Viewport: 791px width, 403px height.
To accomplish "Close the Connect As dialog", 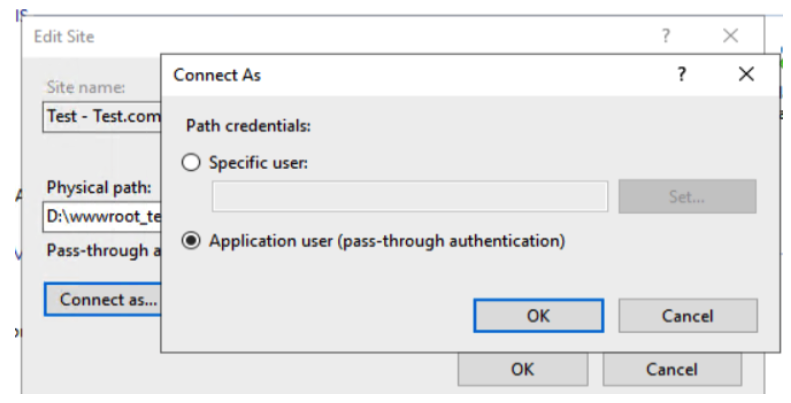I will pos(745,75).
